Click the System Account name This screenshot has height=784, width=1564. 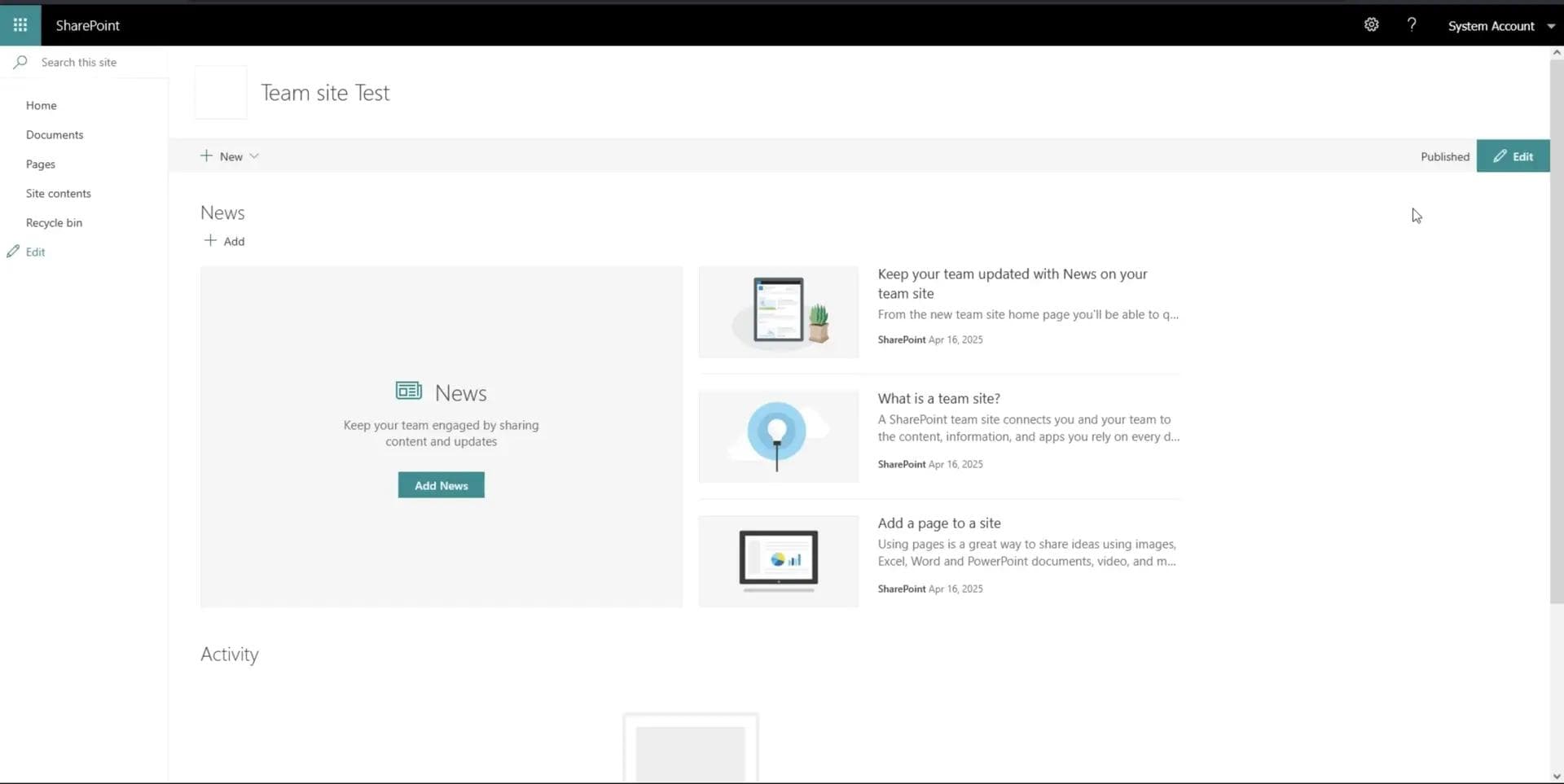click(x=1491, y=26)
